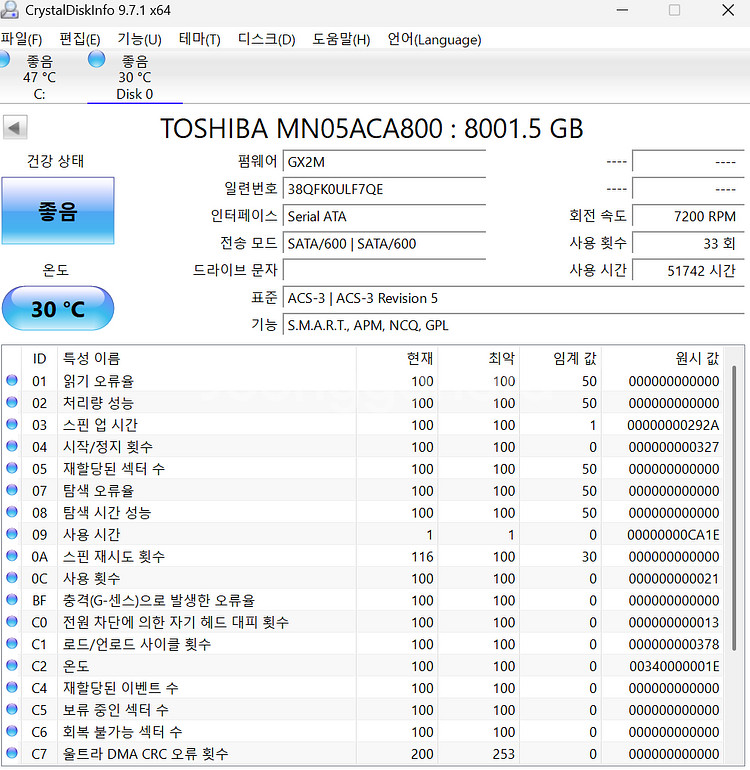This screenshot has height=770, width=750.
Task: Select the 스핀 업 시간 attribute name
Action: pyautogui.click(x=100, y=425)
